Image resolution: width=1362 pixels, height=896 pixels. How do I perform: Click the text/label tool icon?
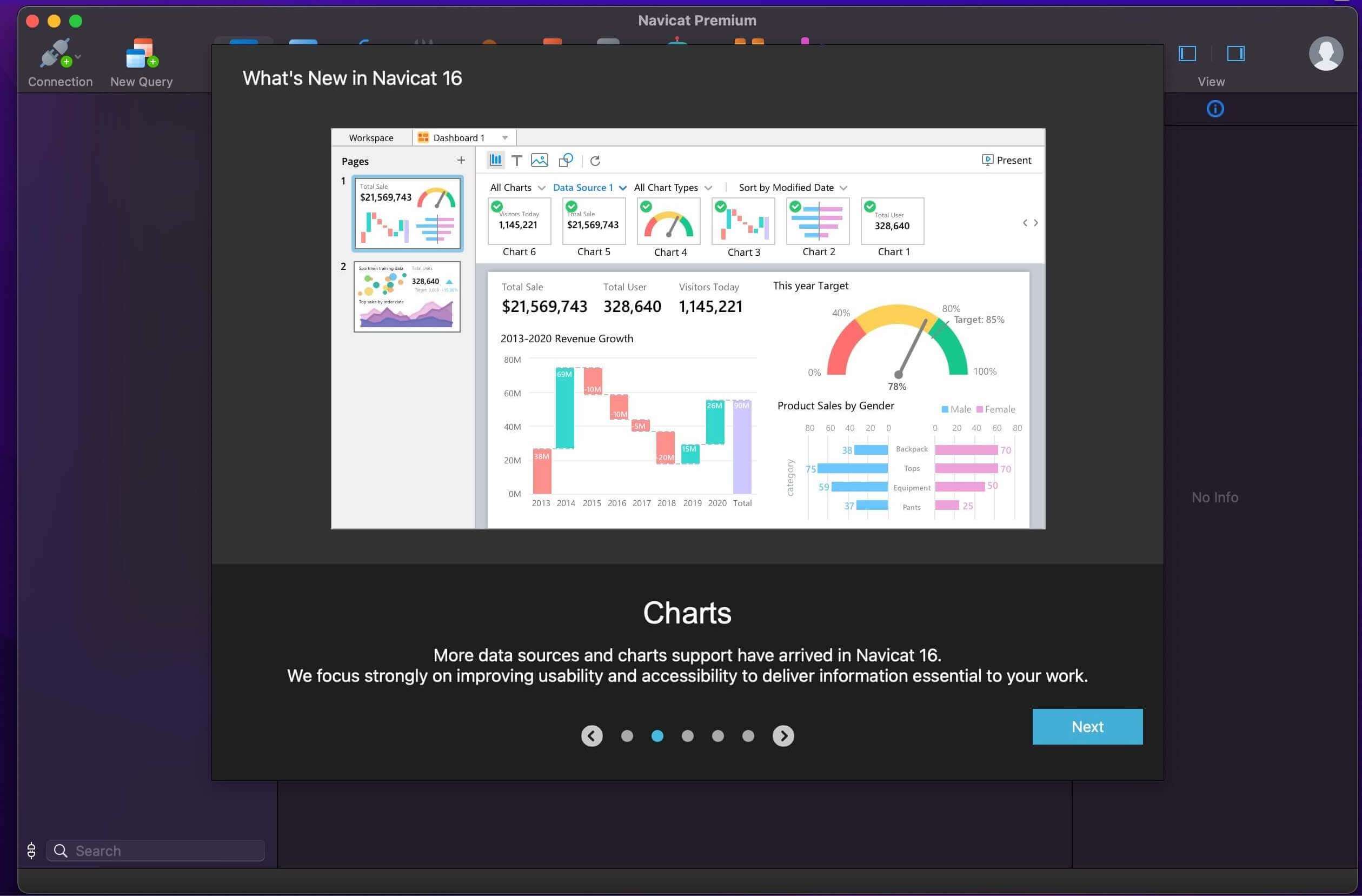(516, 159)
